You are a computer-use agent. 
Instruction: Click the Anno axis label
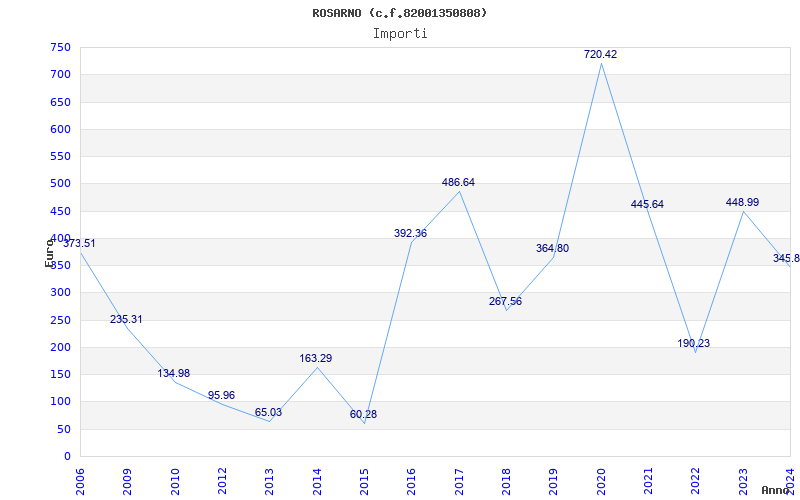point(776,490)
